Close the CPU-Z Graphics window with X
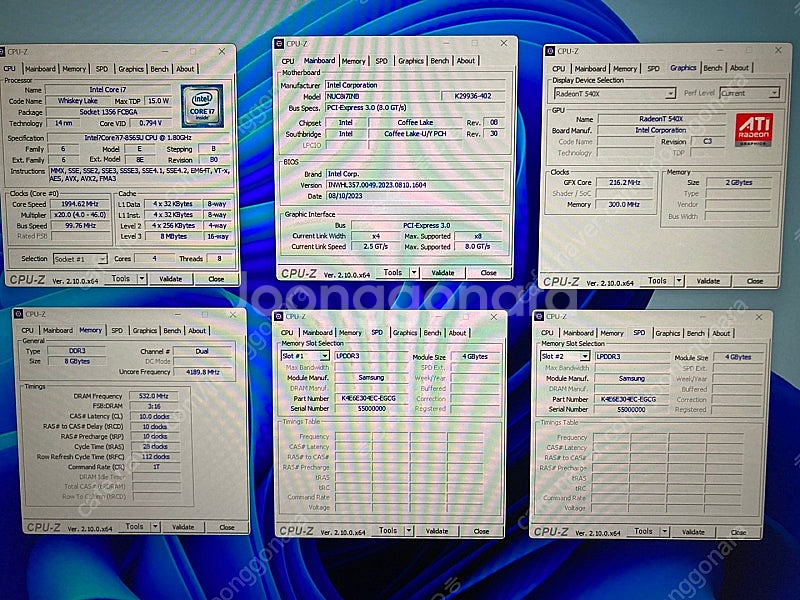The height and width of the screenshot is (600, 800). pyautogui.click(x=778, y=51)
